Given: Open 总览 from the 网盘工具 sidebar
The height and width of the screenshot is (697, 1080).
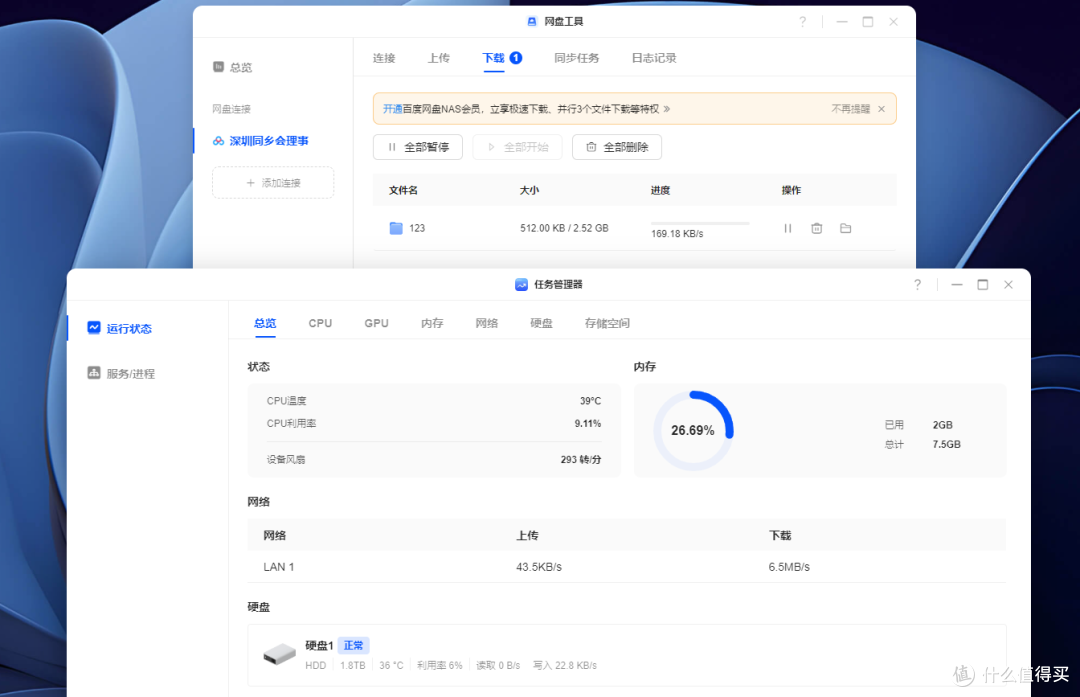Looking at the screenshot, I should point(240,66).
